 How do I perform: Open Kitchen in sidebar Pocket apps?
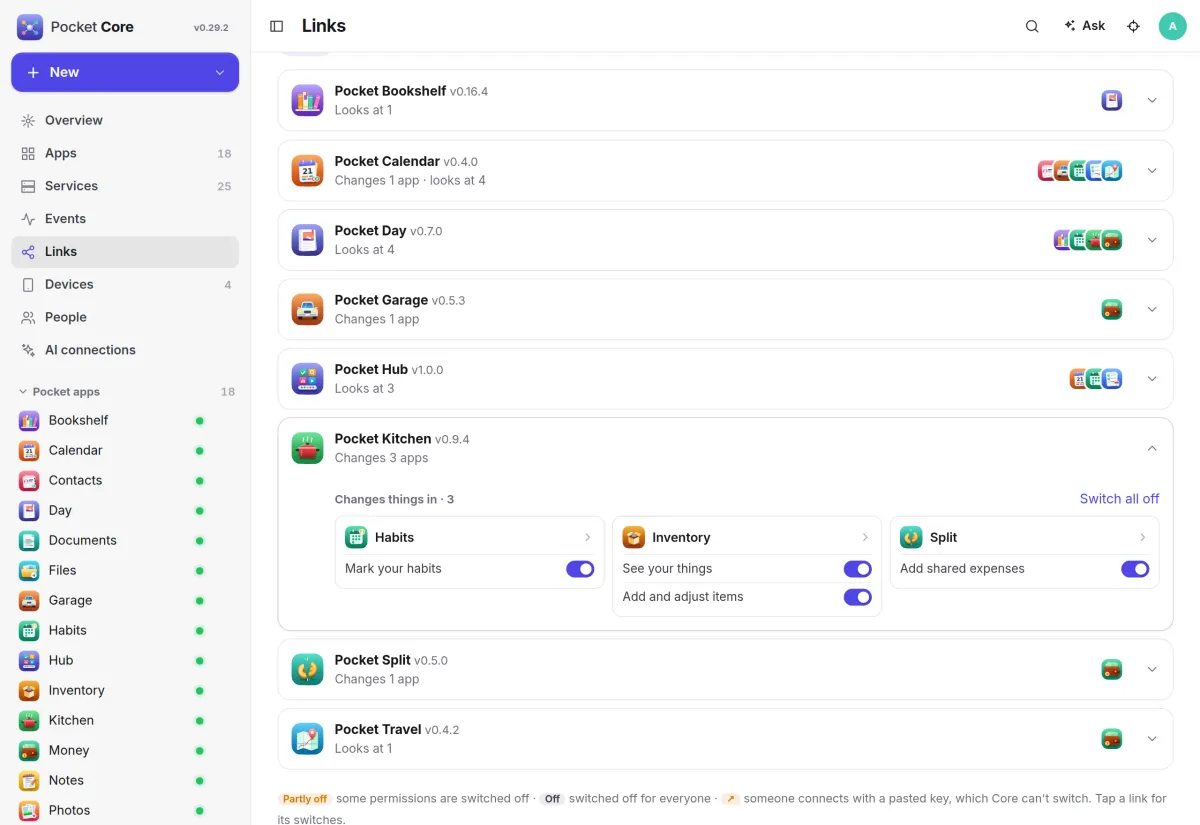[x=125, y=720]
